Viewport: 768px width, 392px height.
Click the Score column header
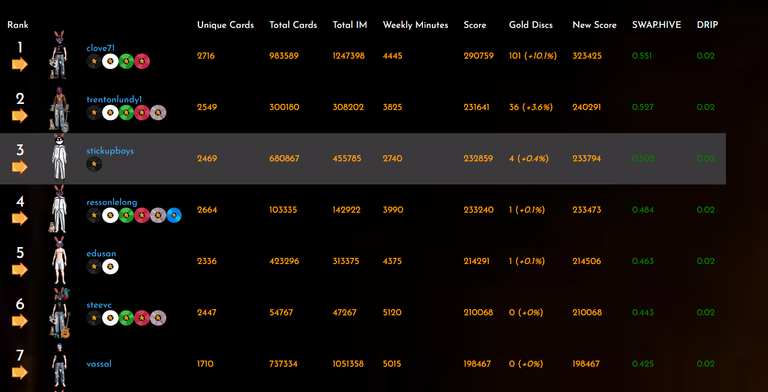[x=475, y=25]
